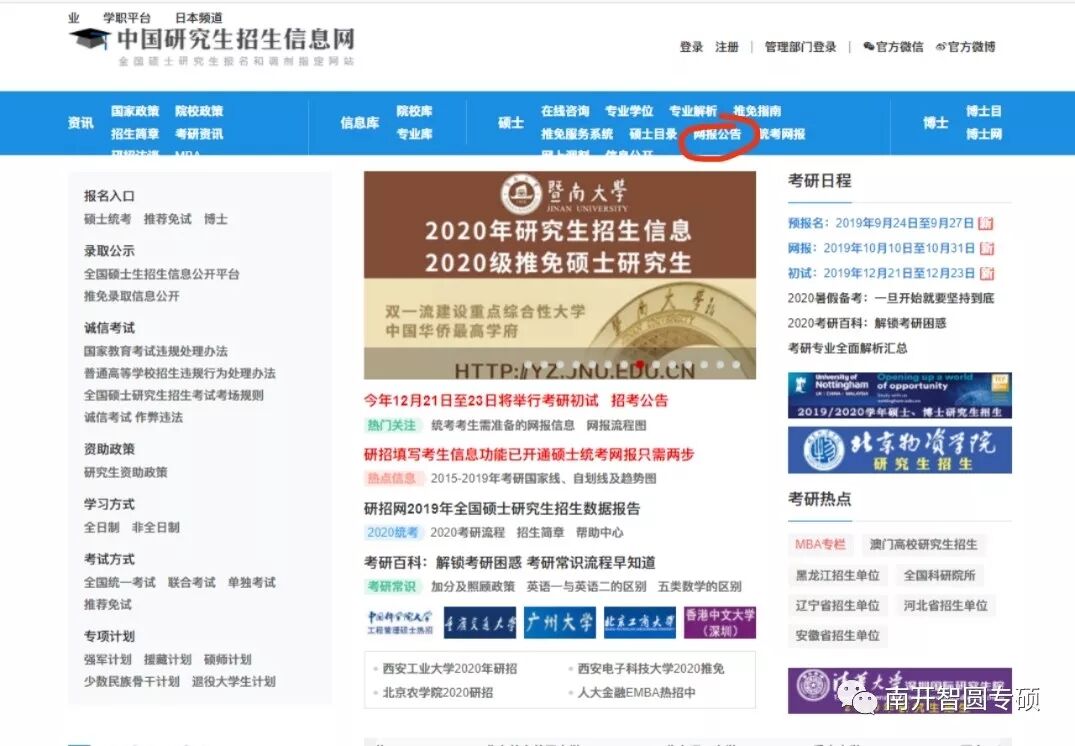Open 全国硕士生招生信息公开平台 link

click(162, 274)
